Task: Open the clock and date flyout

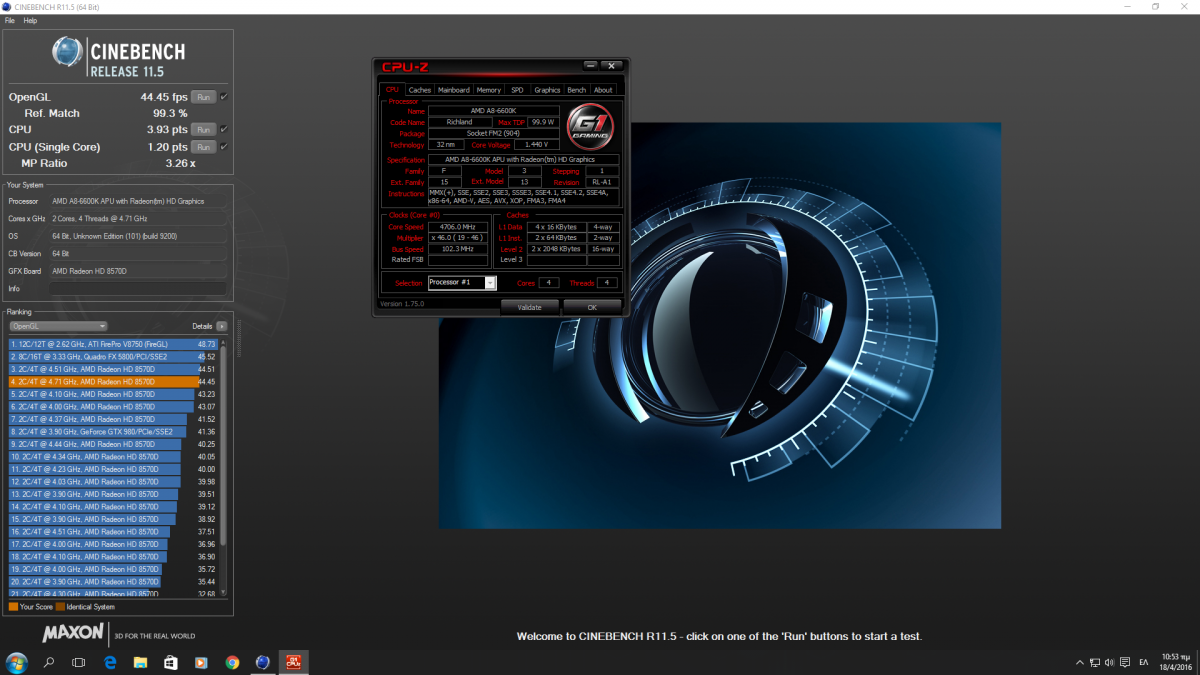Action: (1176, 662)
